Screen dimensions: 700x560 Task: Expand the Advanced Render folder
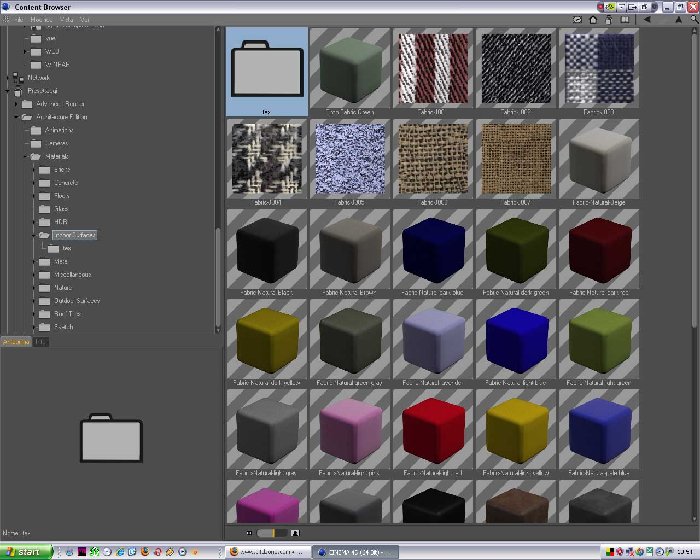[17, 104]
